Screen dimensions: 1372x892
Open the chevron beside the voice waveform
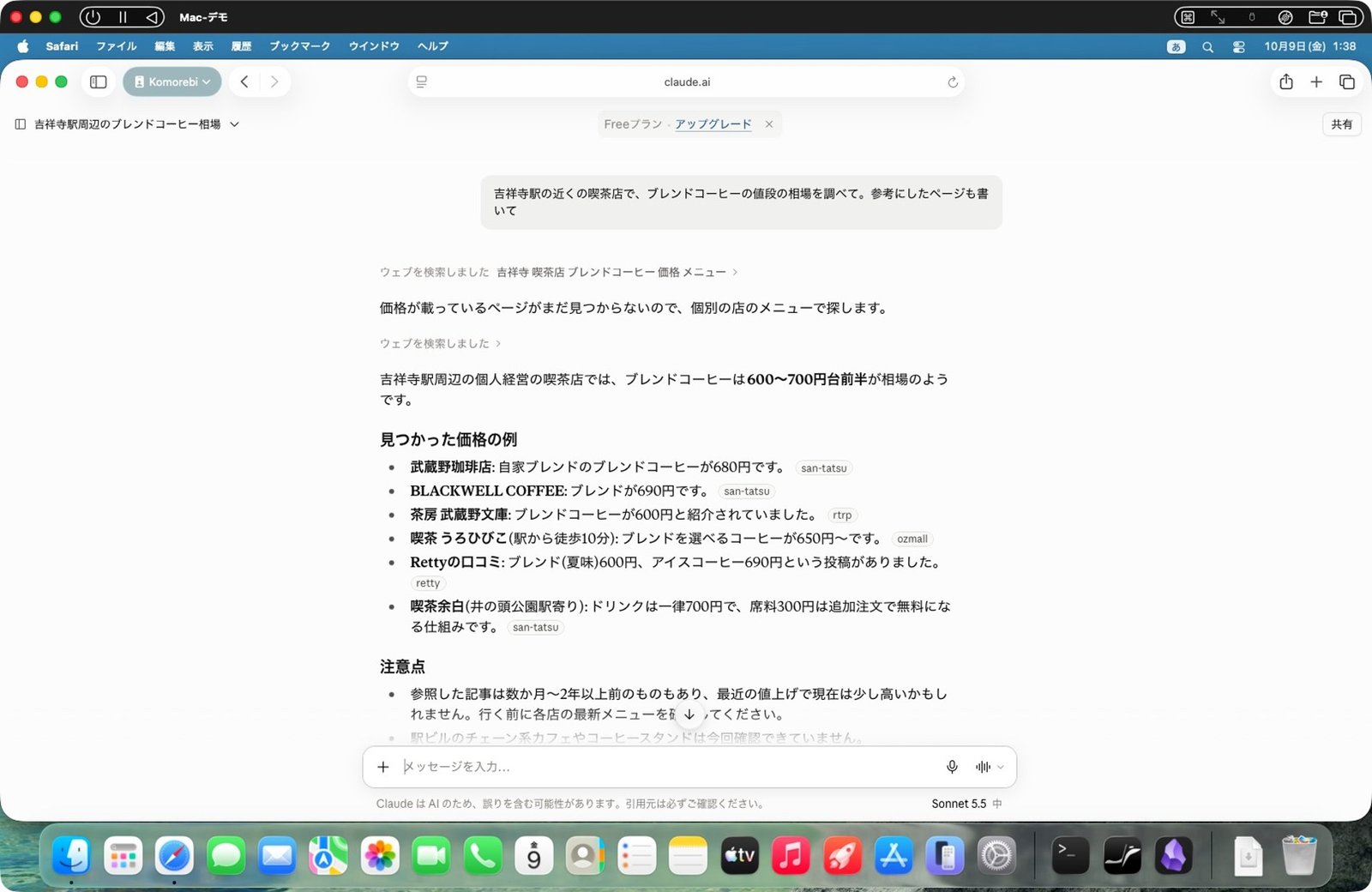tap(1001, 767)
